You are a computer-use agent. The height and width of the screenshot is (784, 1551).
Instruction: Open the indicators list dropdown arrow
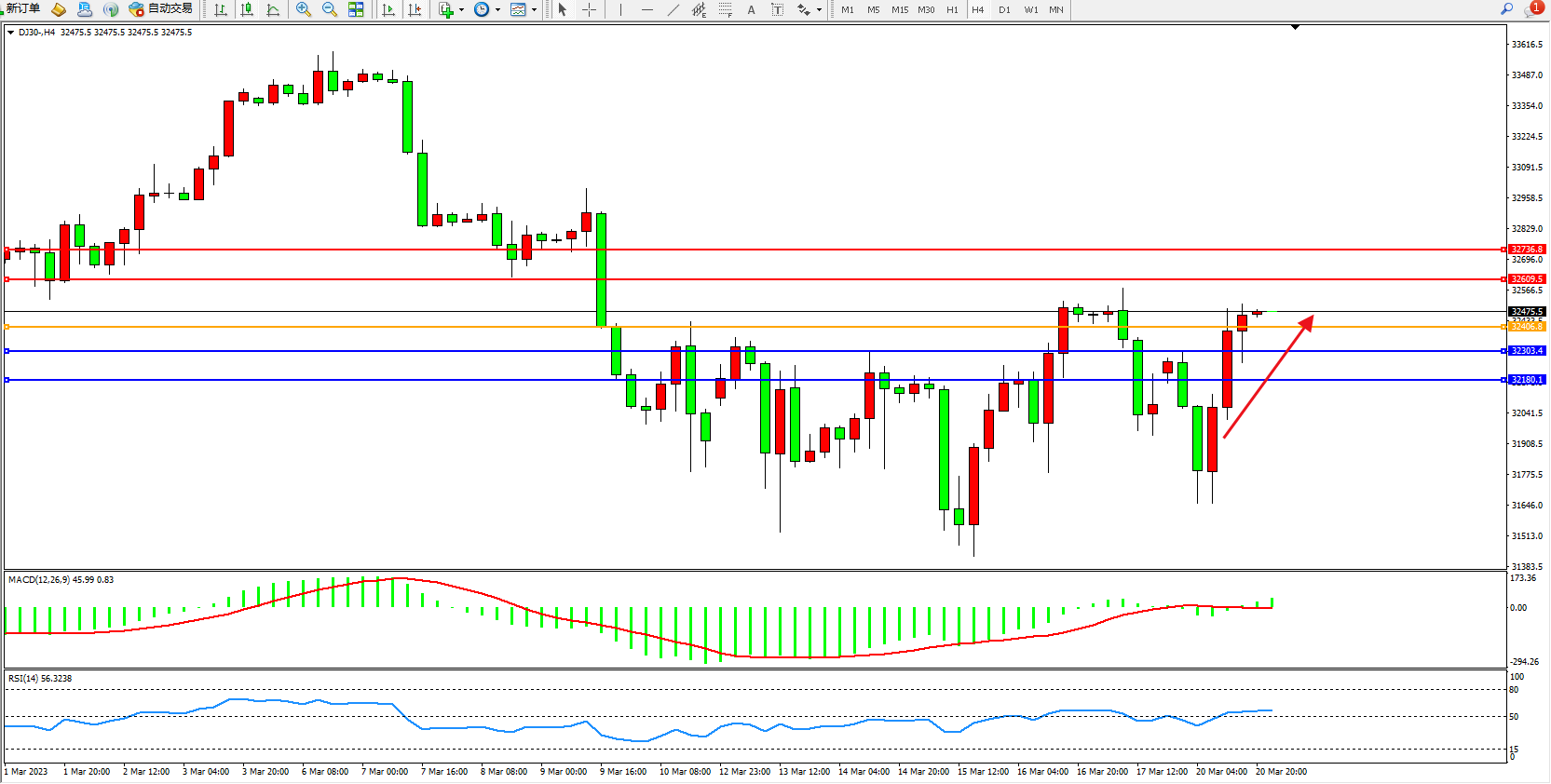coord(461,10)
